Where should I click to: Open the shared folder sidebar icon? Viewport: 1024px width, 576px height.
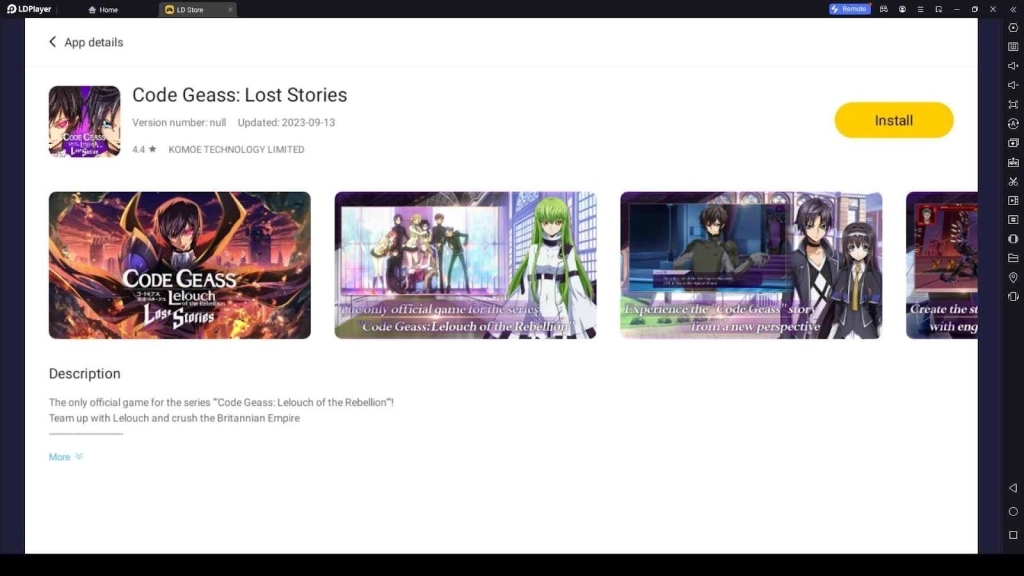(1013, 257)
